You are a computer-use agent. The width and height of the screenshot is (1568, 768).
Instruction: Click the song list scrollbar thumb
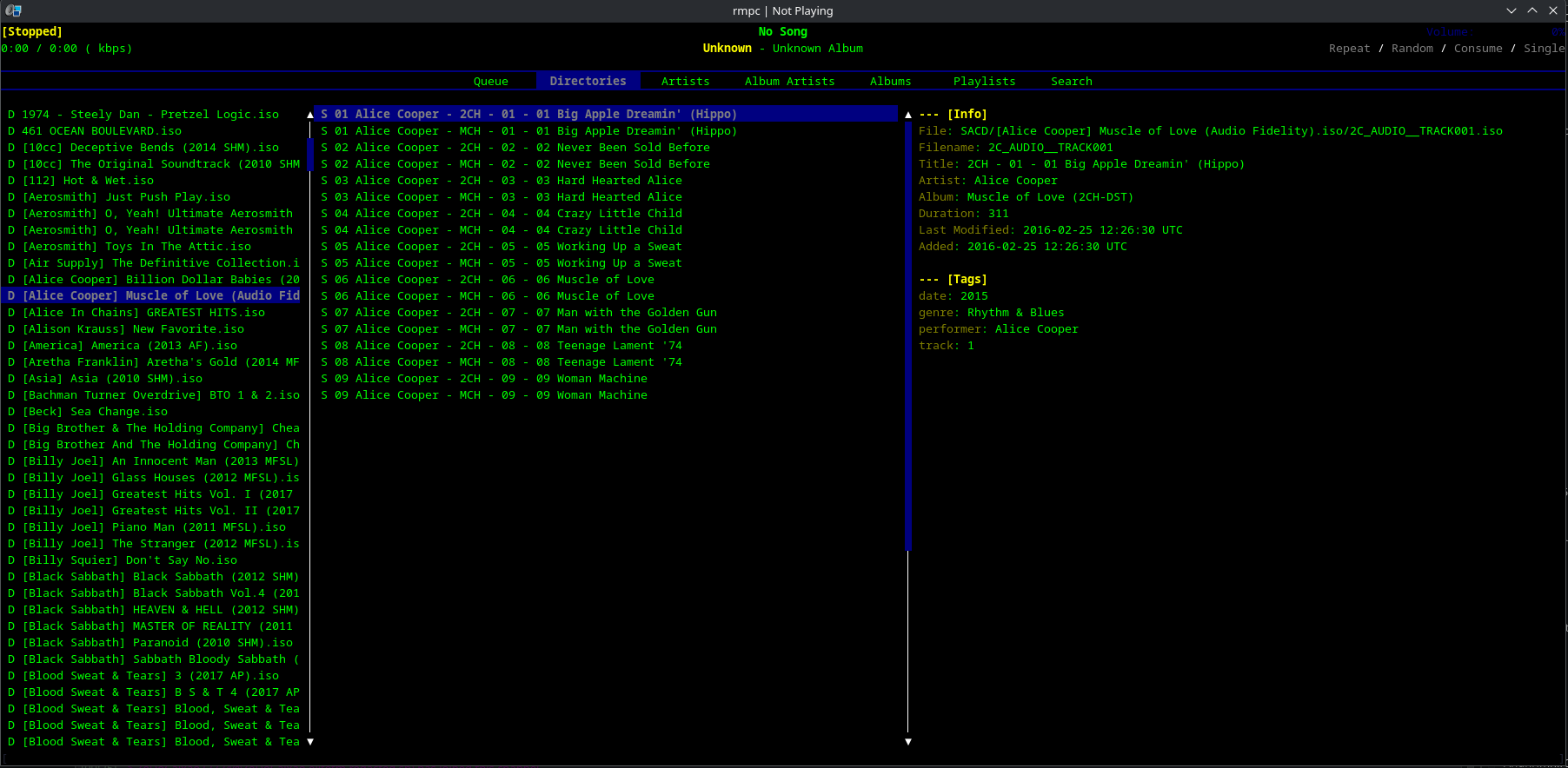point(908,335)
